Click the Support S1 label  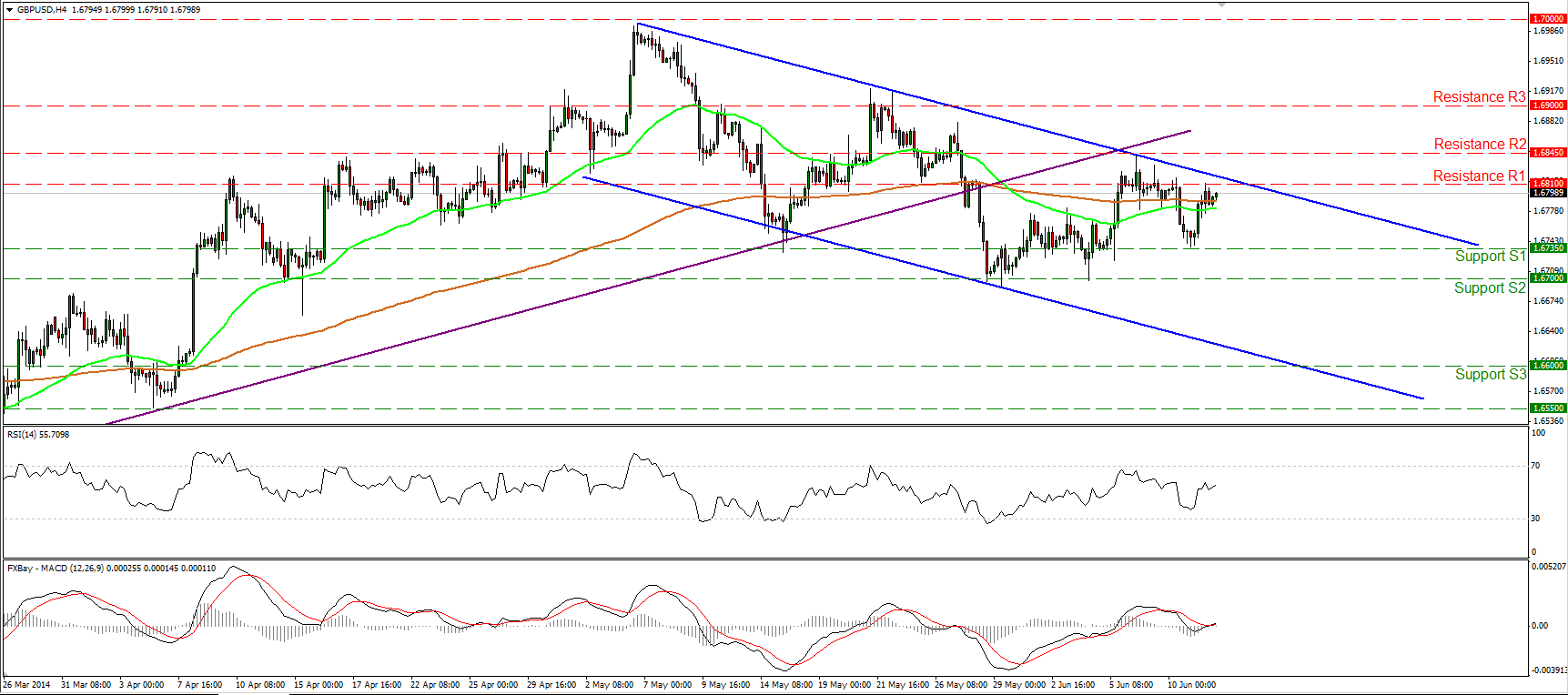pyautogui.click(x=1490, y=256)
